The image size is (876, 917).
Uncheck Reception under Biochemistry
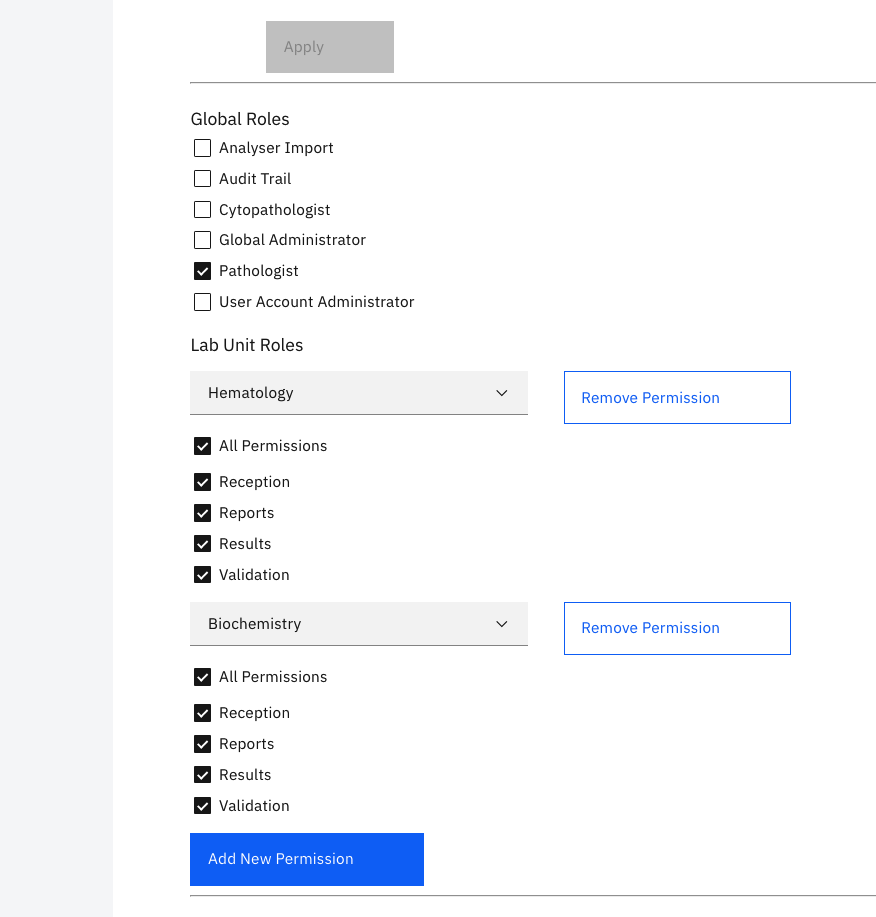click(202, 712)
